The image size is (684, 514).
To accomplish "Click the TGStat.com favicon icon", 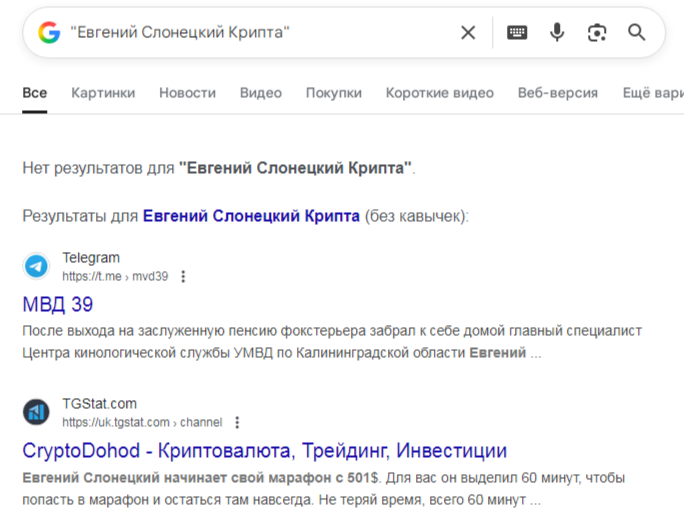I will [x=36, y=412].
